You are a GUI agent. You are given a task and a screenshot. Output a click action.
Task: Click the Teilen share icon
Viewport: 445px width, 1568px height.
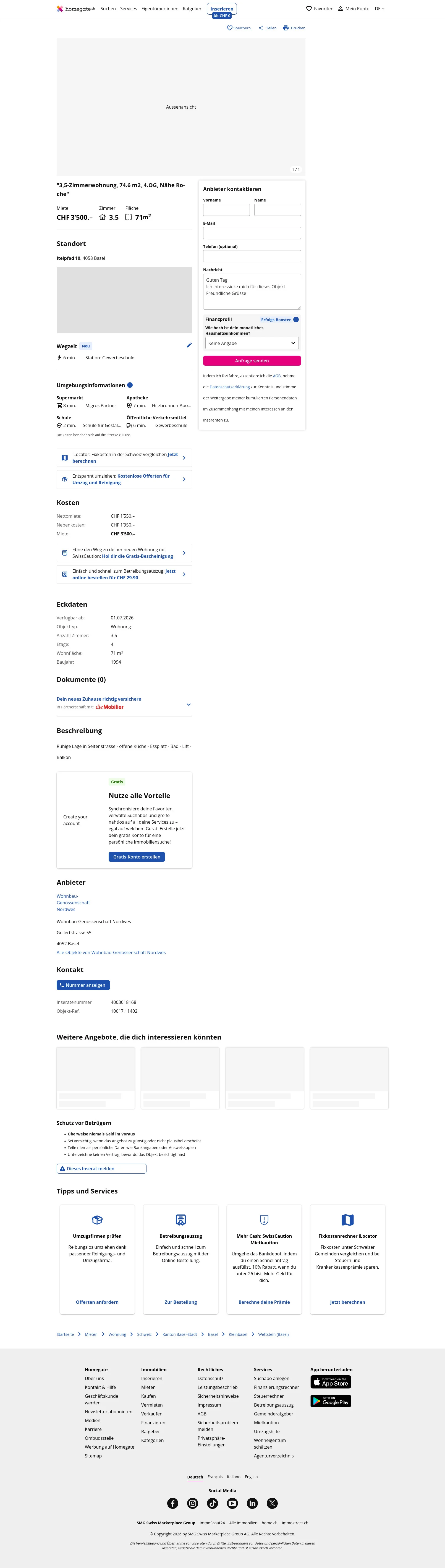pyautogui.click(x=261, y=28)
